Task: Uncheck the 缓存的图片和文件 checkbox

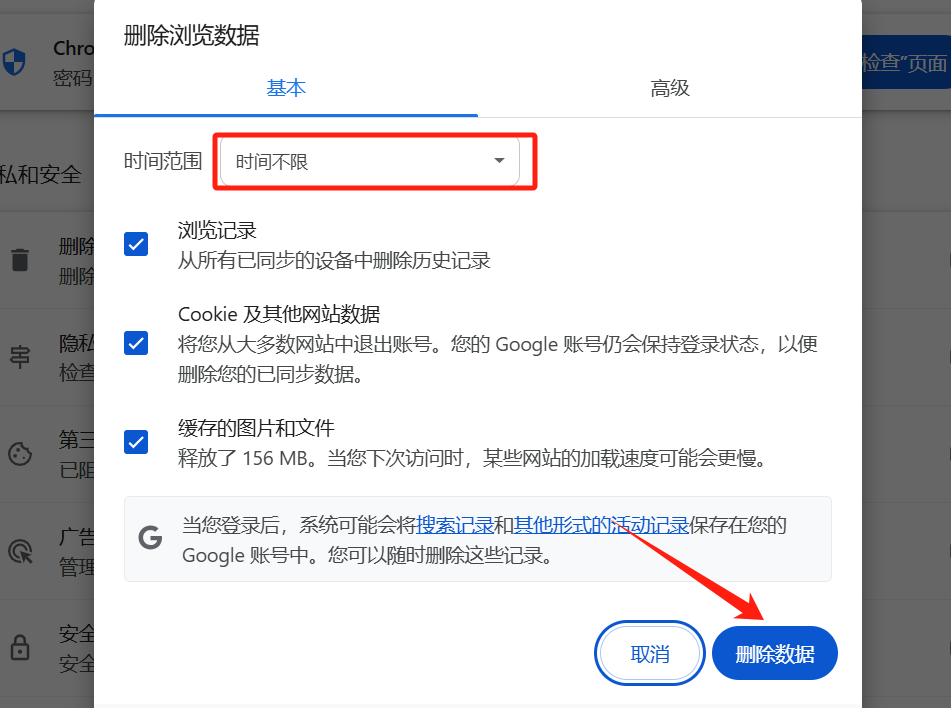Action: click(x=136, y=442)
